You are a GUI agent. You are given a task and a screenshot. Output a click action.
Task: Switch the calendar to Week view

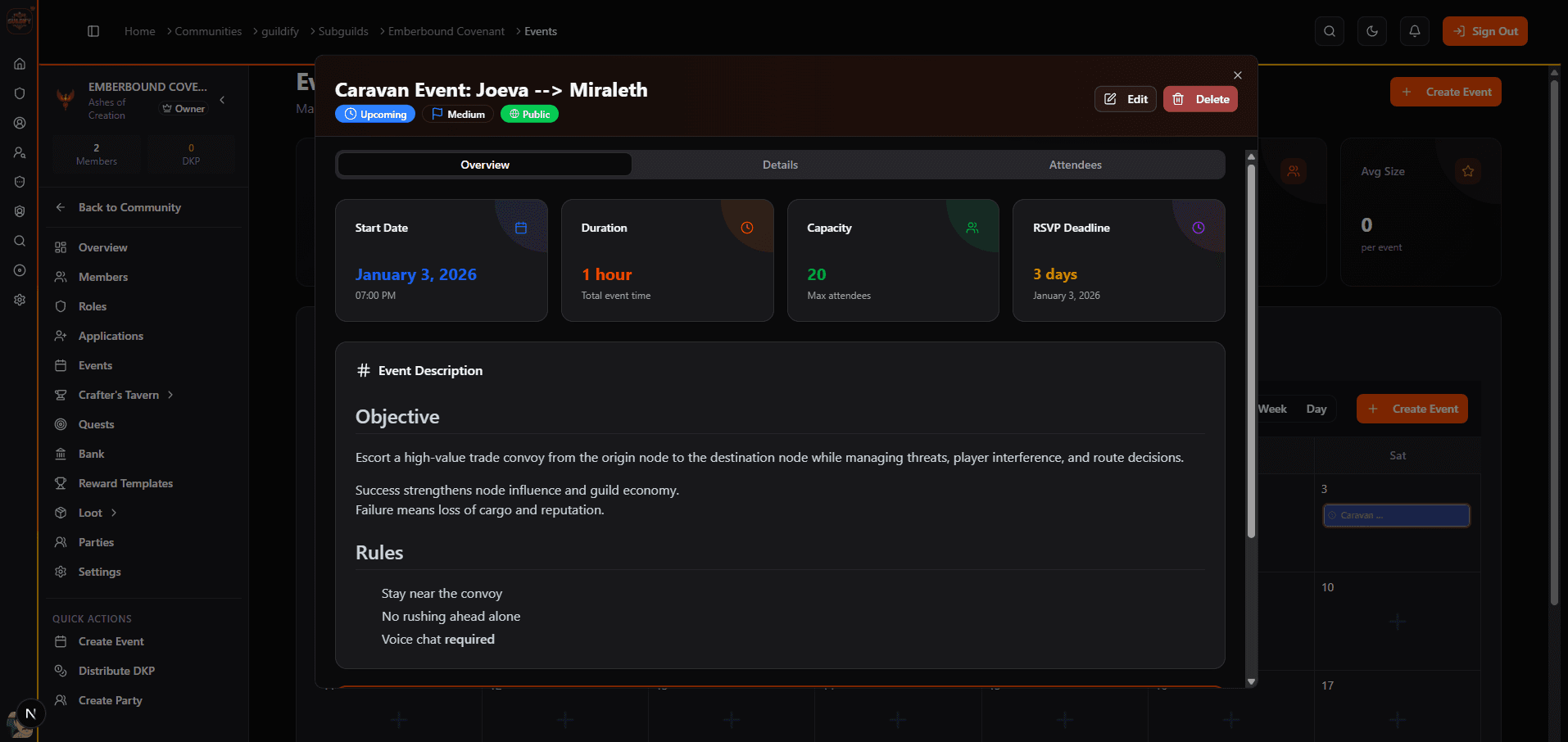(1272, 408)
